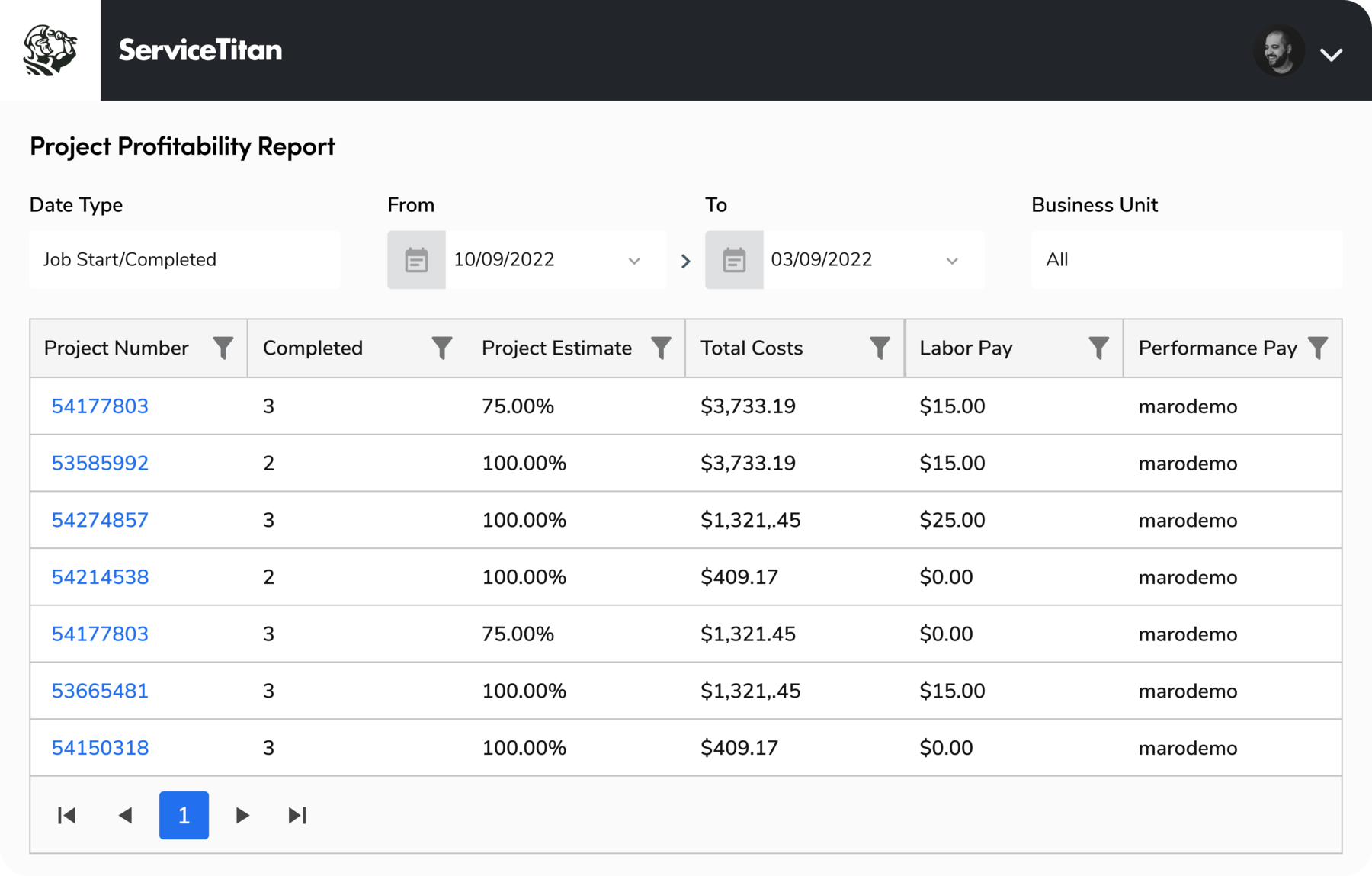Click the From date calendar icon
Image resolution: width=1372 pixels, height=876 pixels.
coord(415,259)
